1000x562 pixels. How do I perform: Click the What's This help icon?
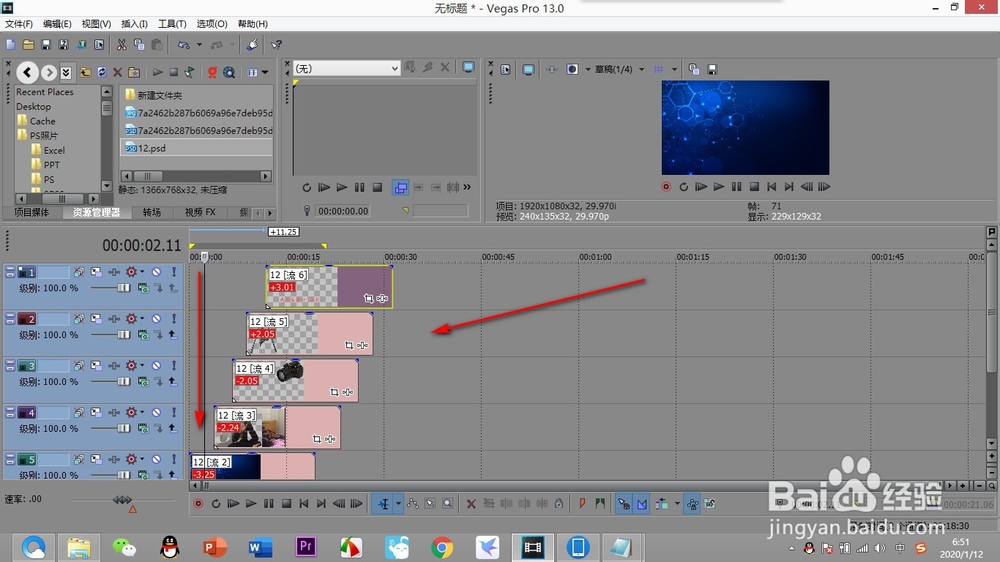pyautogui.click(x=276, y=45)
